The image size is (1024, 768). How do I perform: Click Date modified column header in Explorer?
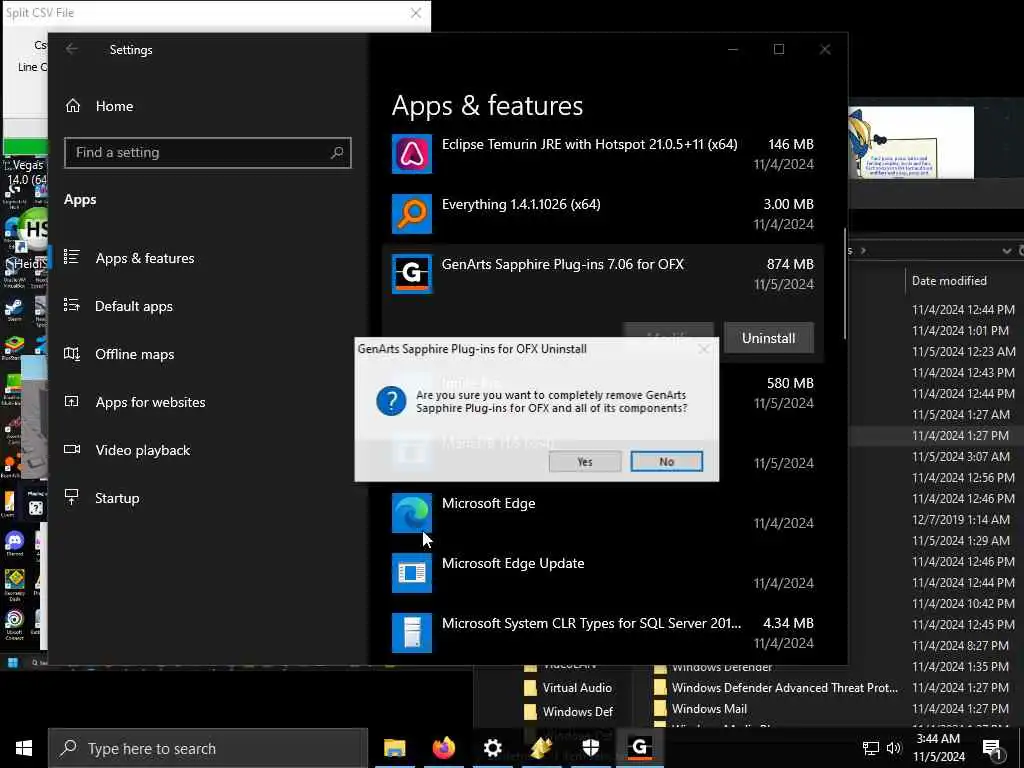(949, 281)
